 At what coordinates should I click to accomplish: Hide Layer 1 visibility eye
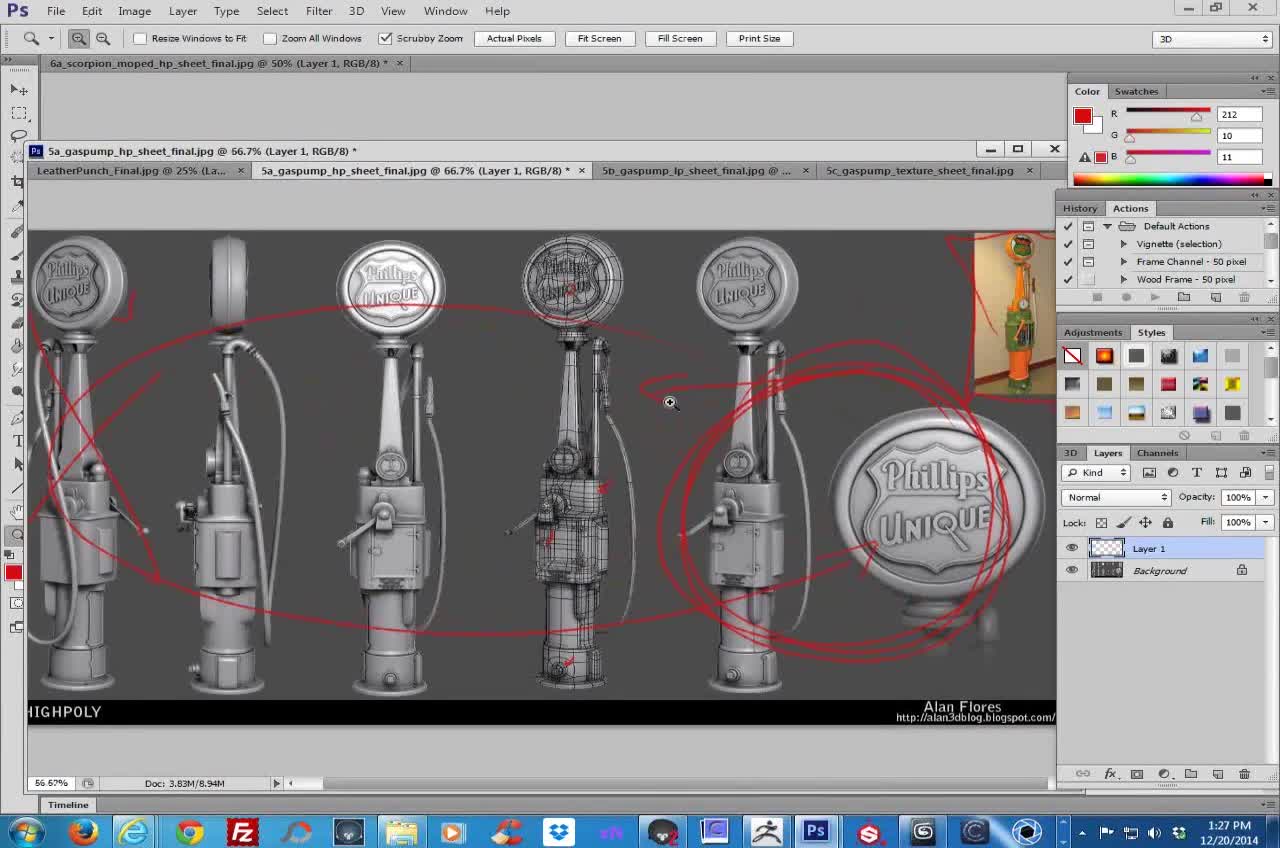point(1072,548)
